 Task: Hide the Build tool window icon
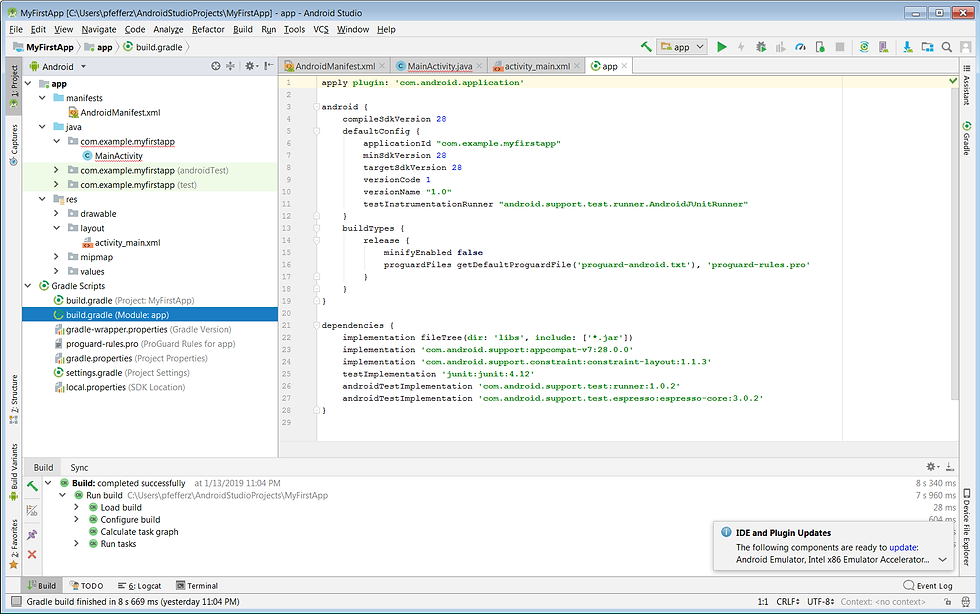[950, 466]
